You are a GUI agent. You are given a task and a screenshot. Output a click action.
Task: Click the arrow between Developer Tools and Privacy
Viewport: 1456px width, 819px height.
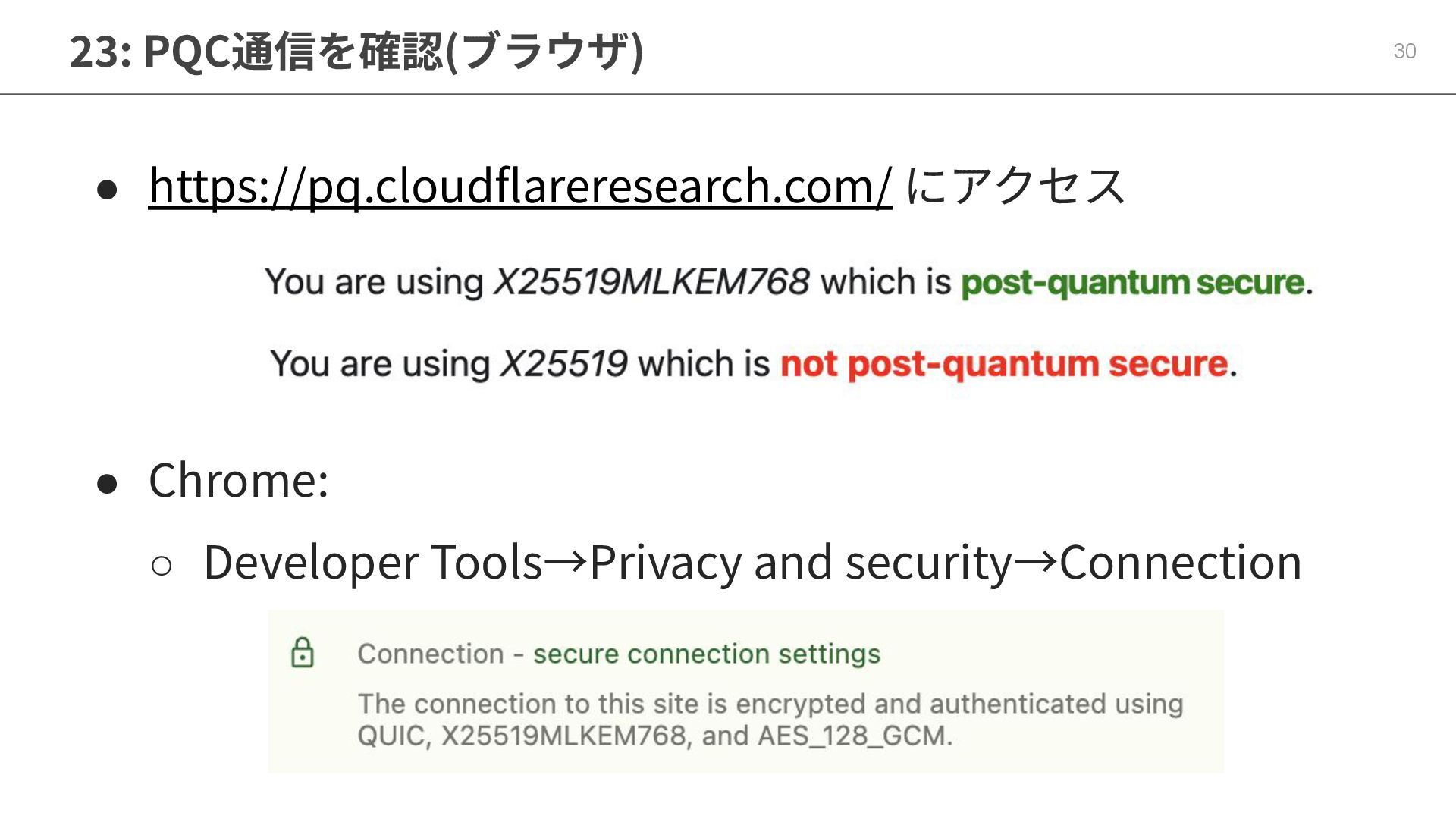click(x=566, y=562)
